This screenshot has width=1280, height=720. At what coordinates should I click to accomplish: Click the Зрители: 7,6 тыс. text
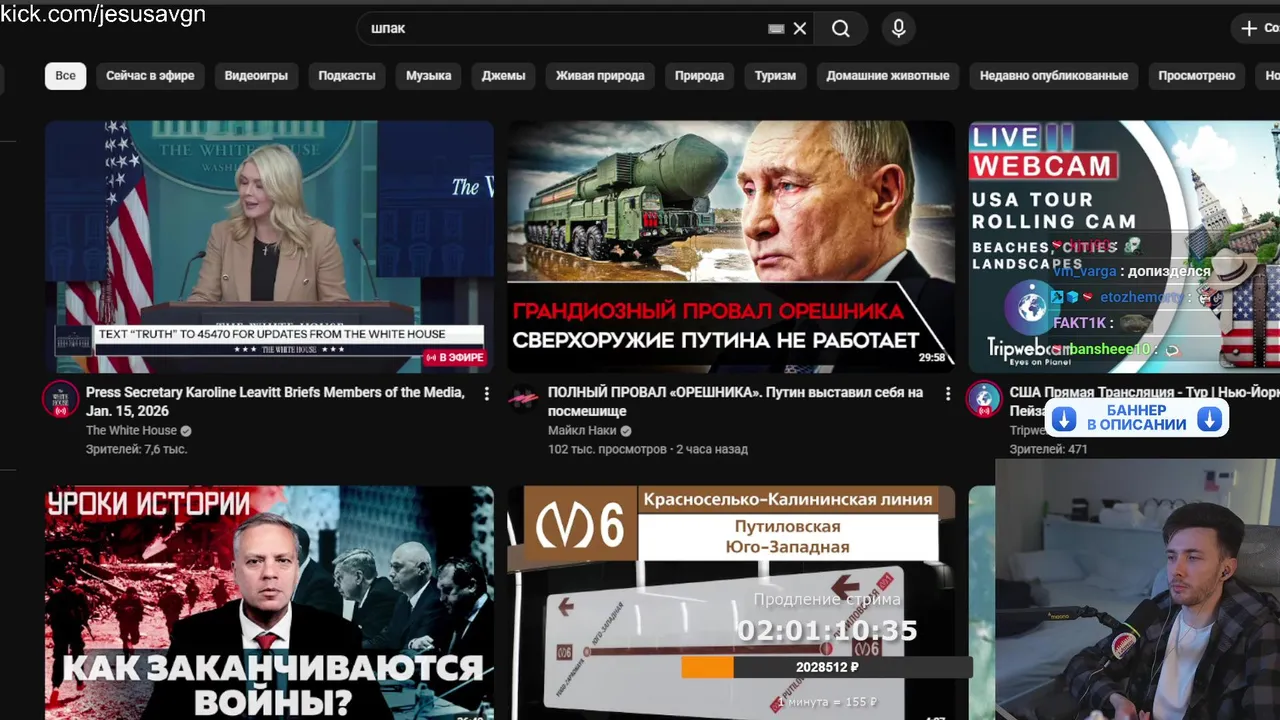(136, 450)
